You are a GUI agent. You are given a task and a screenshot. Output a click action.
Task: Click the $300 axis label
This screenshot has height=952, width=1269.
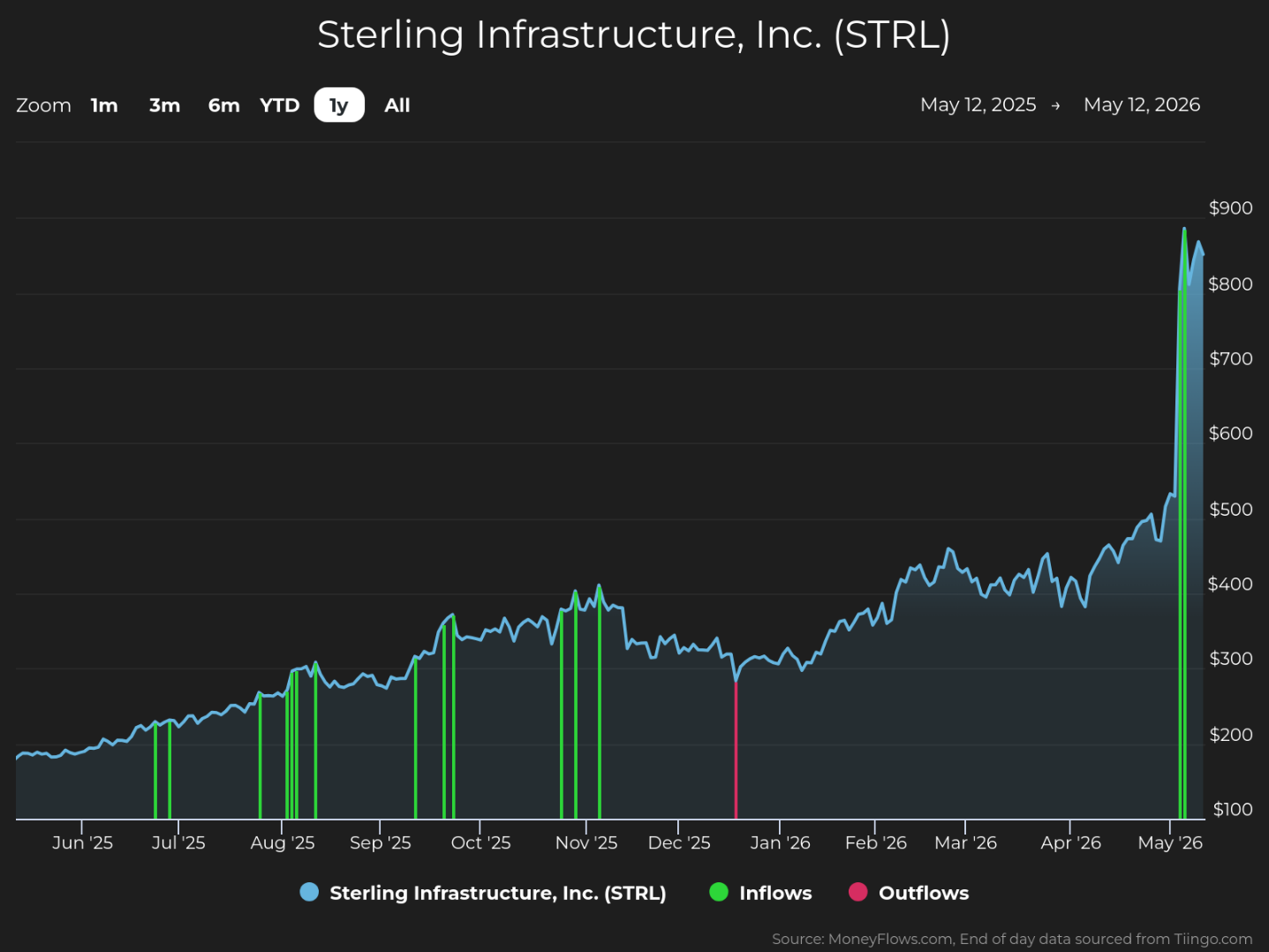point(1230,659)
